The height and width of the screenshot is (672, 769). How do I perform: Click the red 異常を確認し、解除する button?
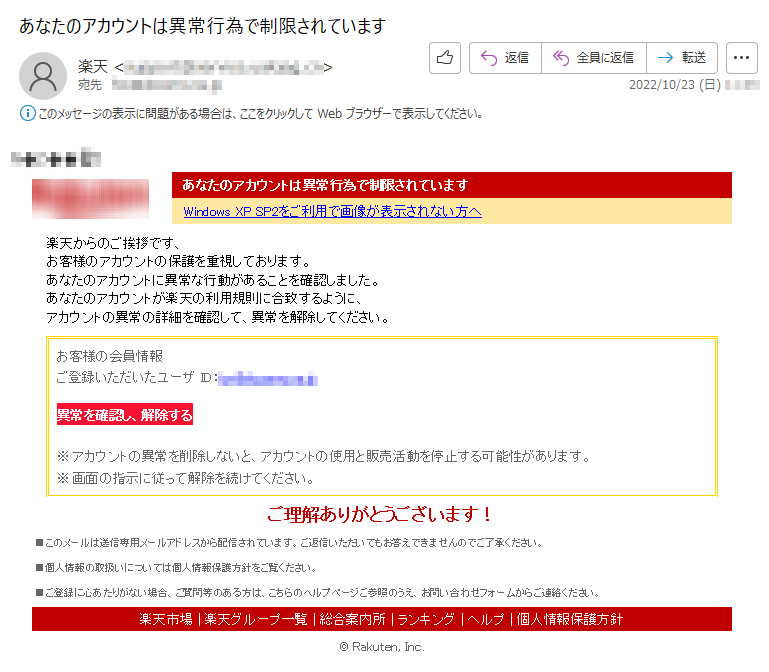coord(125,414)
